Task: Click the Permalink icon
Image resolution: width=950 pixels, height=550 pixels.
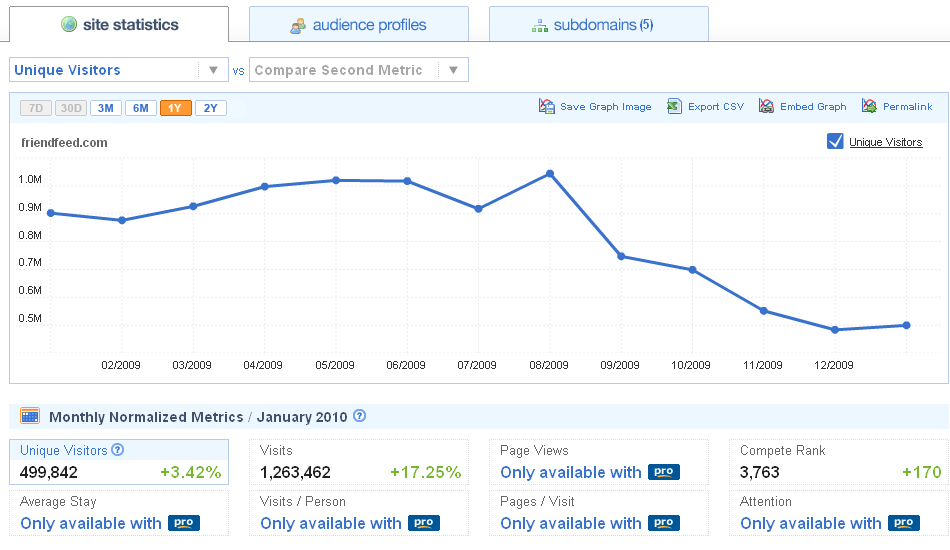Action: tap(869, 107)
